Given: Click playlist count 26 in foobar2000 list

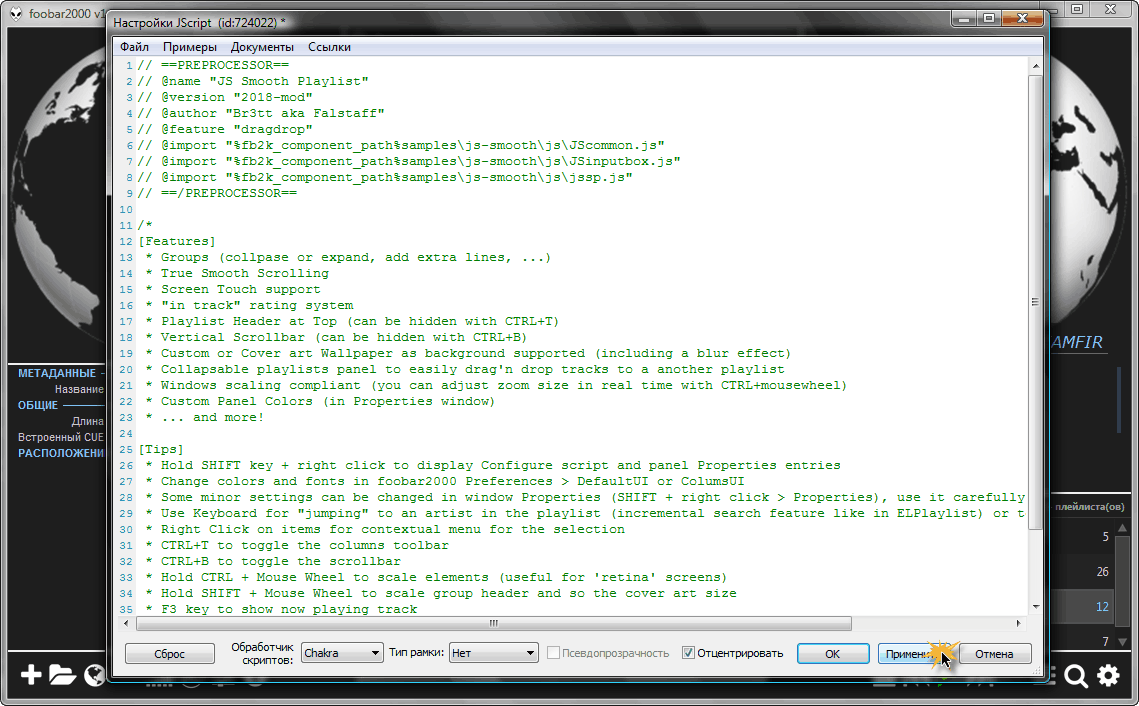Looking at the screenshot, I should click(1103, 572).
